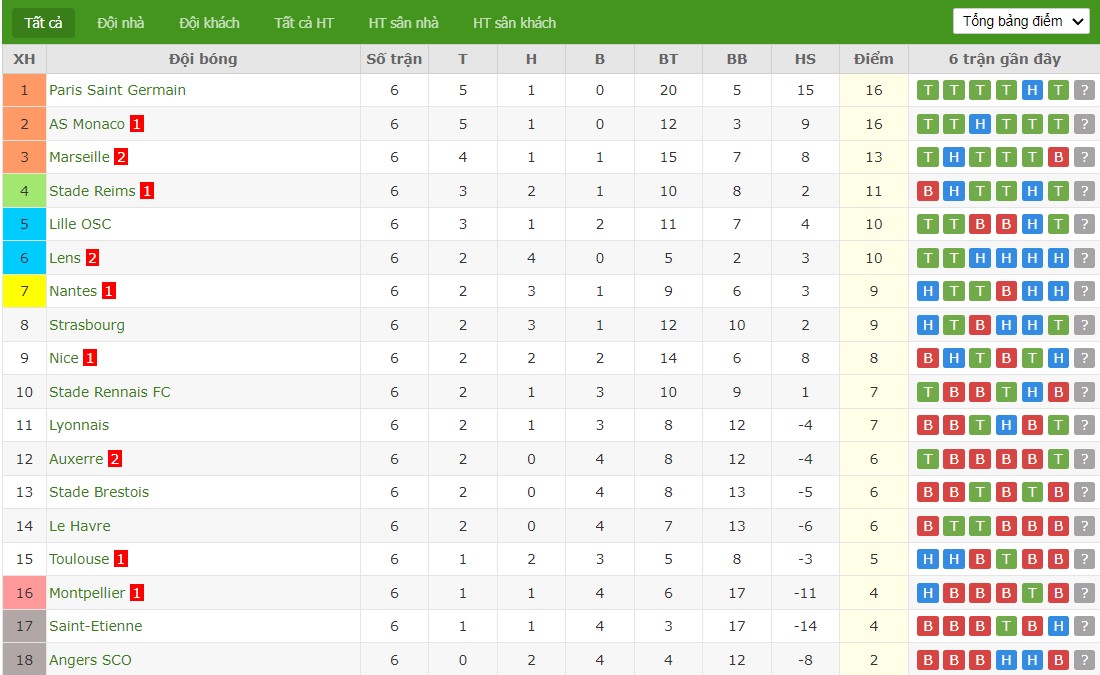
Task: Click the red card badge next to Montpellier
Action: pyautogui.click(x=137, y=593)
